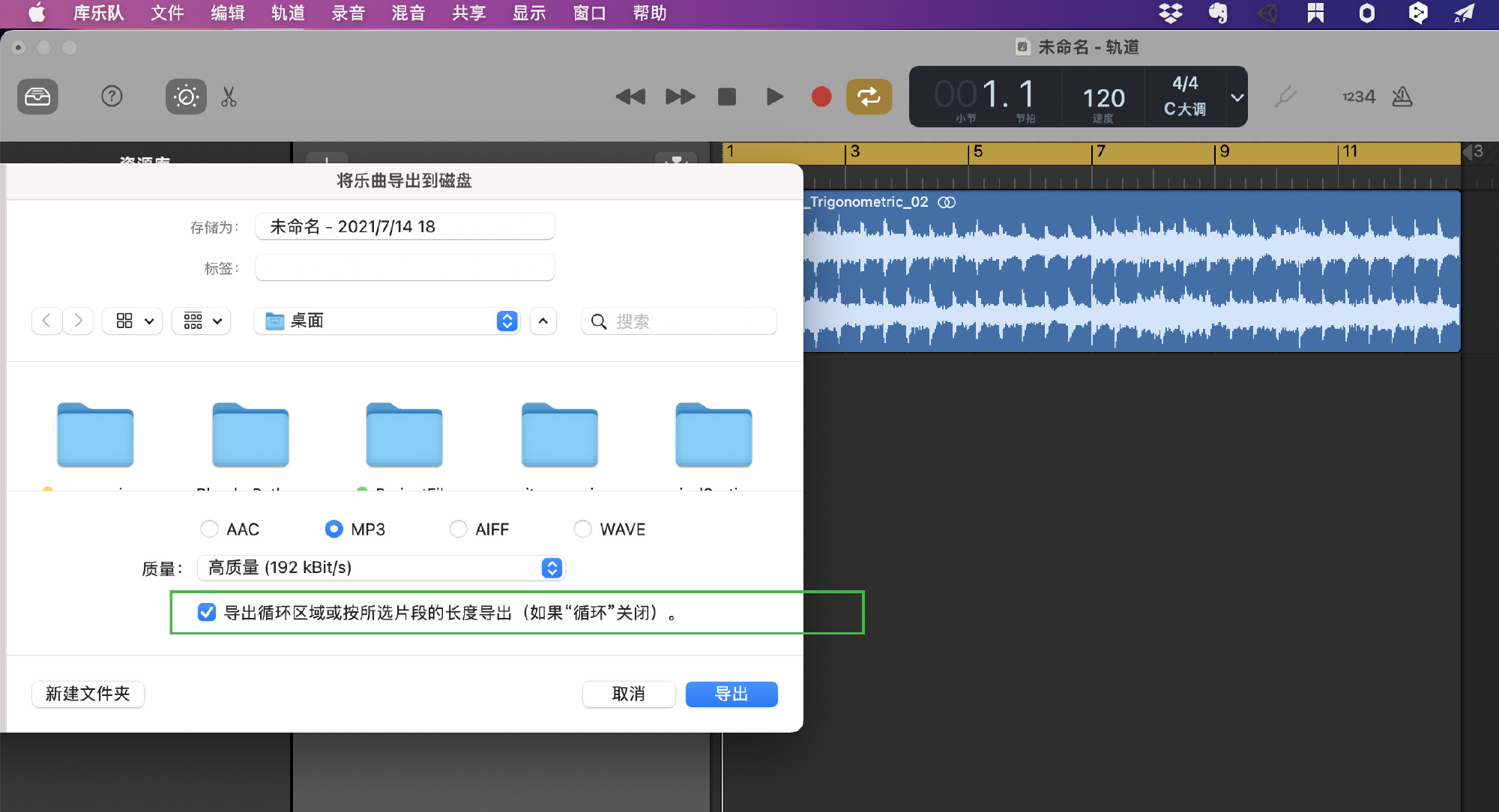Select the AAC format radio button
1499x812 pixels.
coord(210,529)
